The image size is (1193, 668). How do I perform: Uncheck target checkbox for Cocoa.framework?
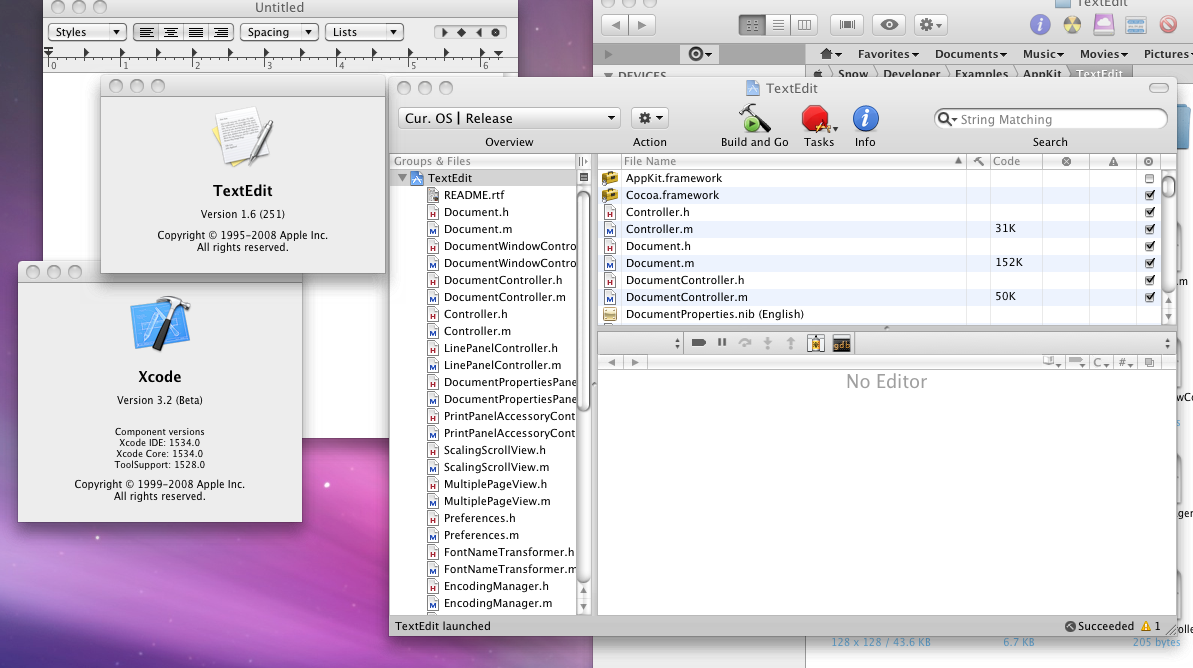tap(1150, 196)
